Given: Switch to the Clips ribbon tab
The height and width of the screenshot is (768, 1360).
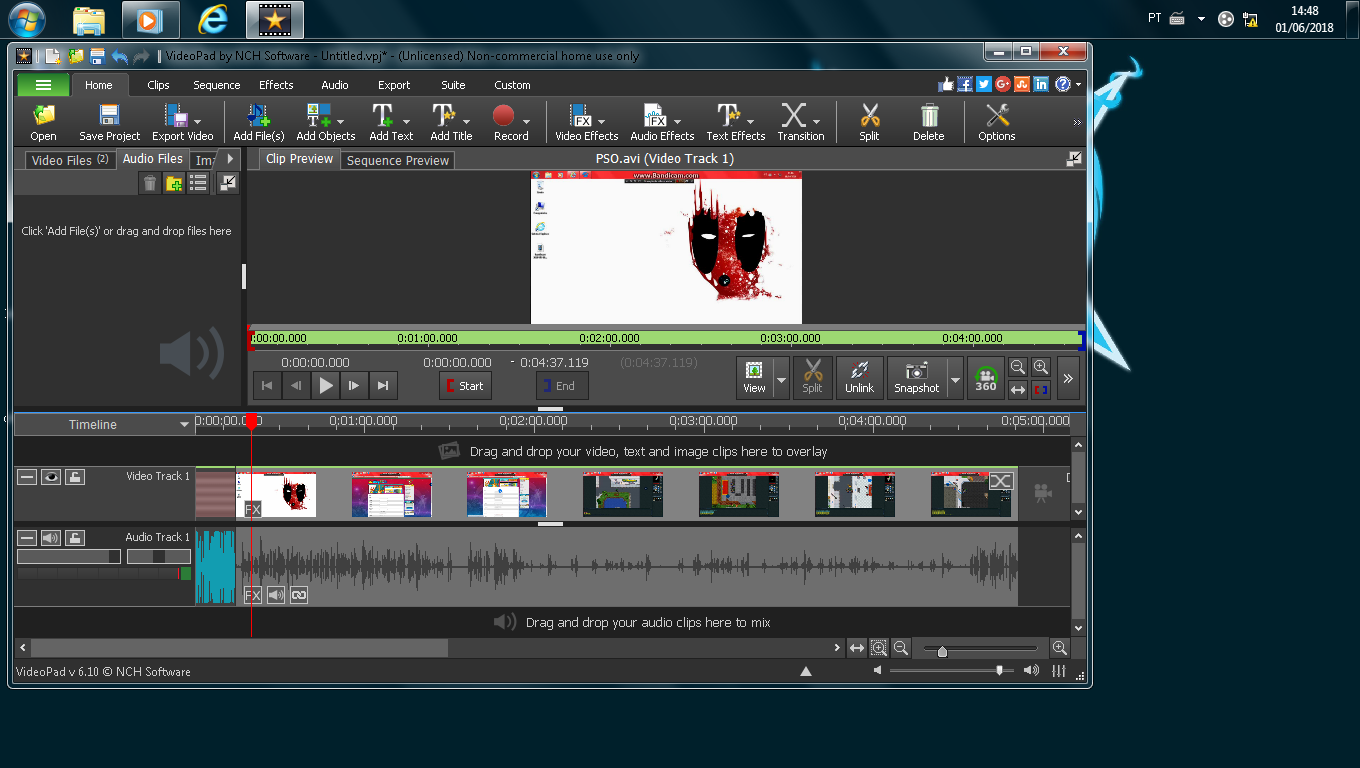Looking at the screenshot, I should 158,85.
